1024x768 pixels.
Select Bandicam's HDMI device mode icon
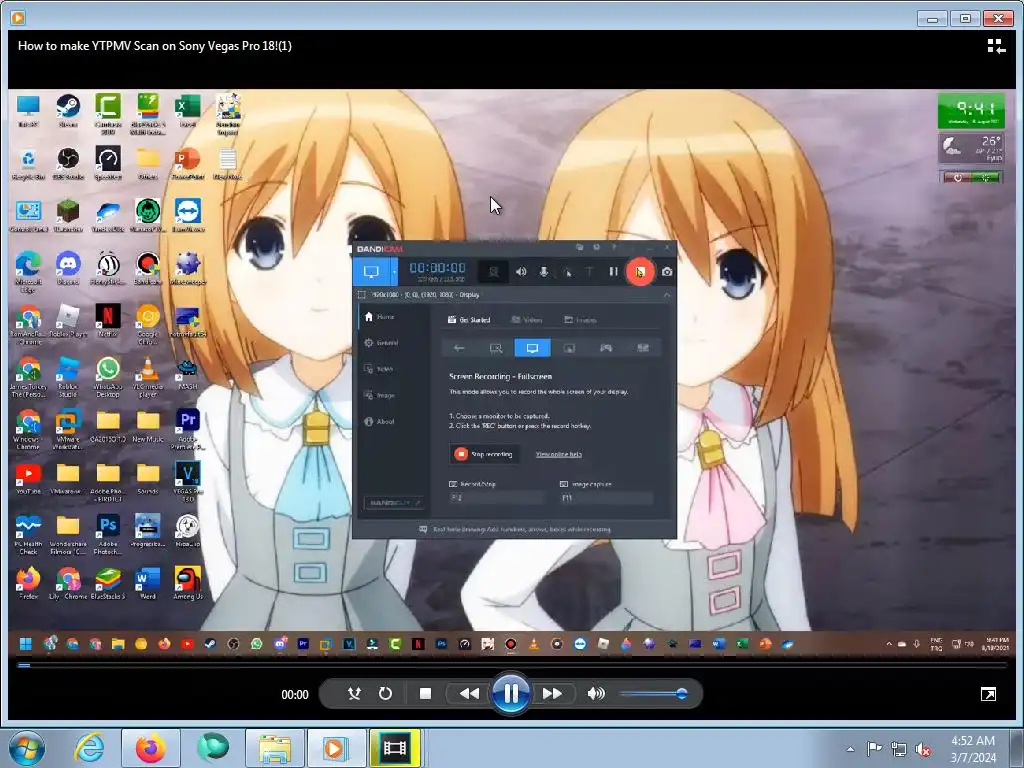coord(643,348)
